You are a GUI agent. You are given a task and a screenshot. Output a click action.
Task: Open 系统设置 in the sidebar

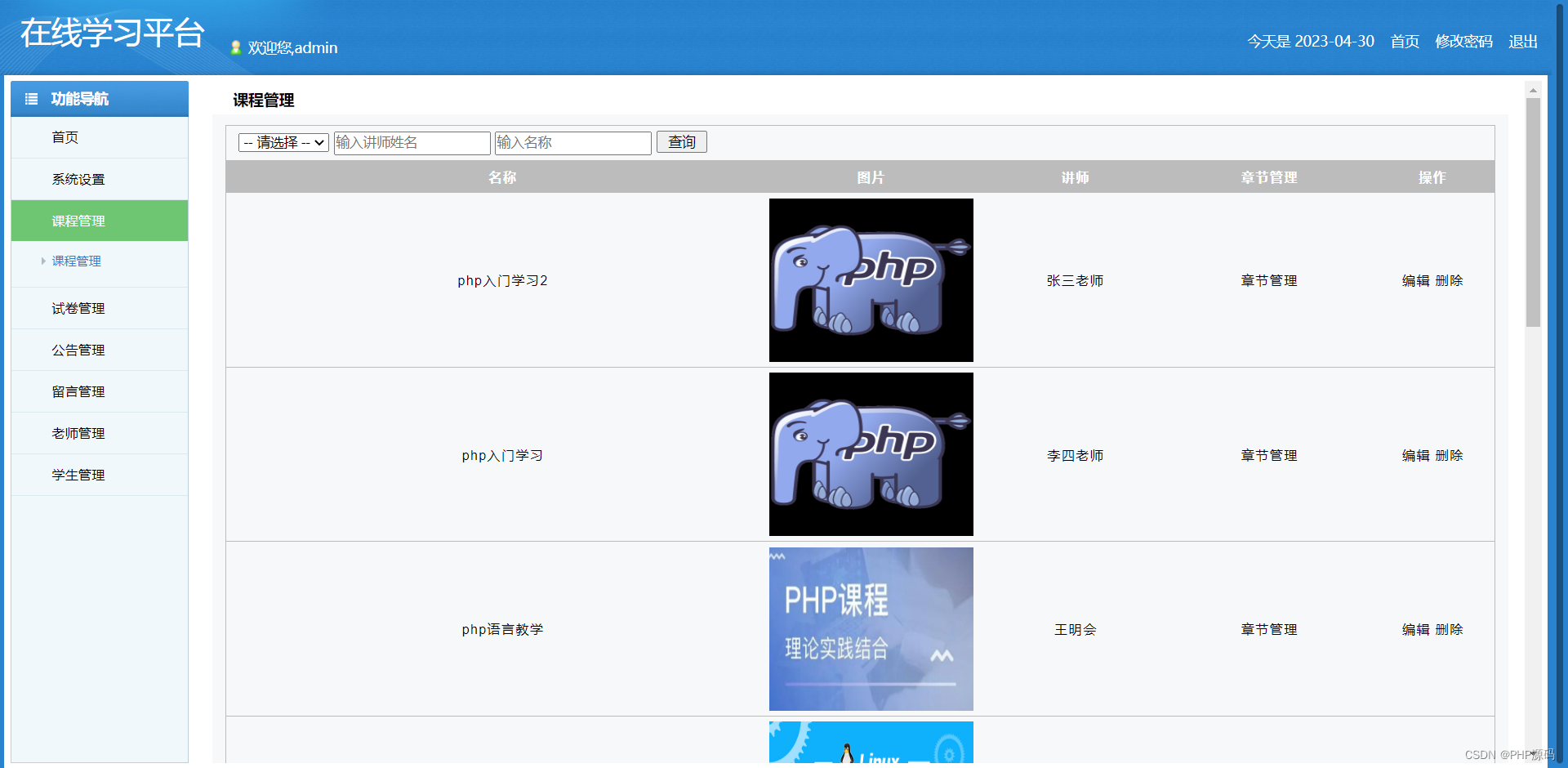100,179
